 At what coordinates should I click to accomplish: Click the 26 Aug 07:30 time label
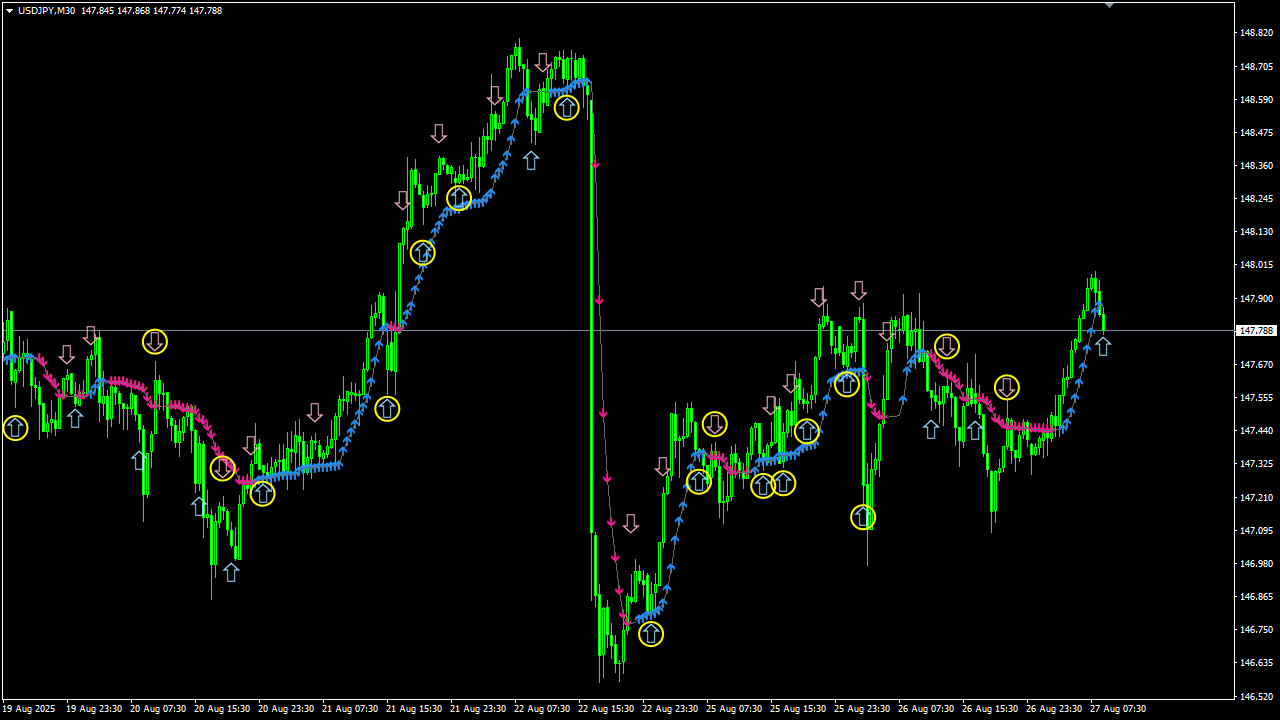(x=926, y=709)
